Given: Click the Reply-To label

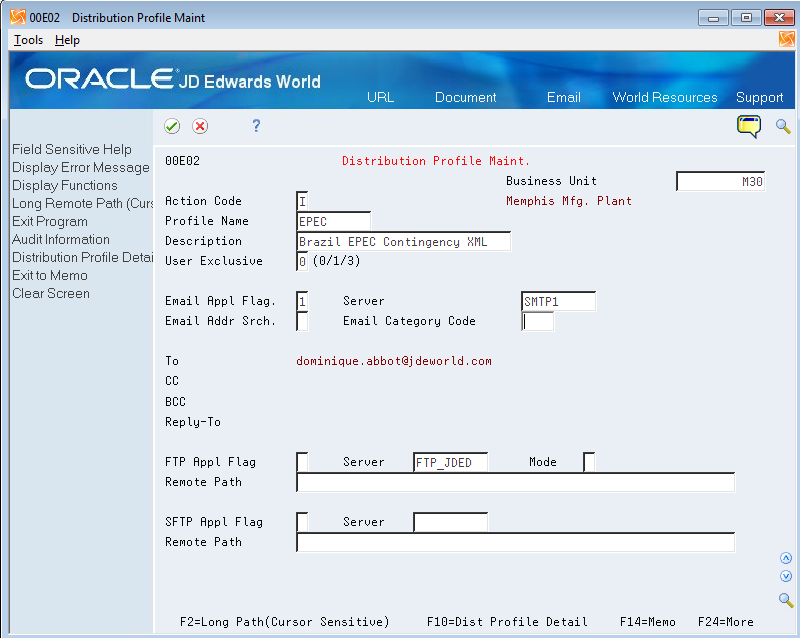Looking at the screenshot, I should pyautogui.click(x=193, y=422).
